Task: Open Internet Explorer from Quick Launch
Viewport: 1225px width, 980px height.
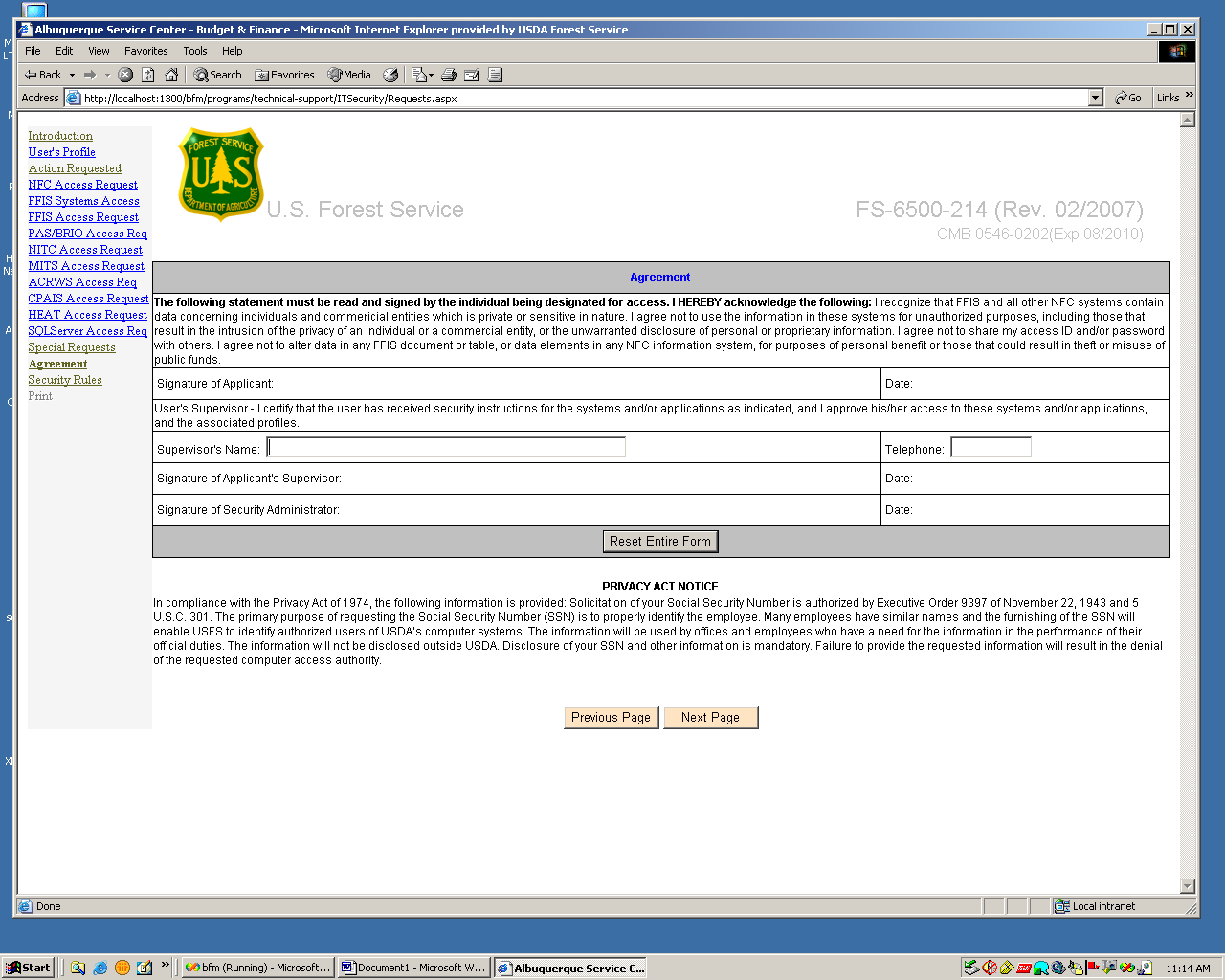Action: pyautogui.click(x=100, y=968)
